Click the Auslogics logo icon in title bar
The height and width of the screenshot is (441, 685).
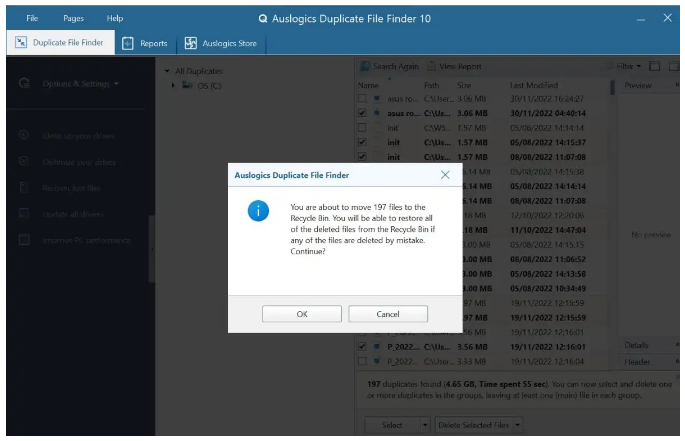pos(263,19)
